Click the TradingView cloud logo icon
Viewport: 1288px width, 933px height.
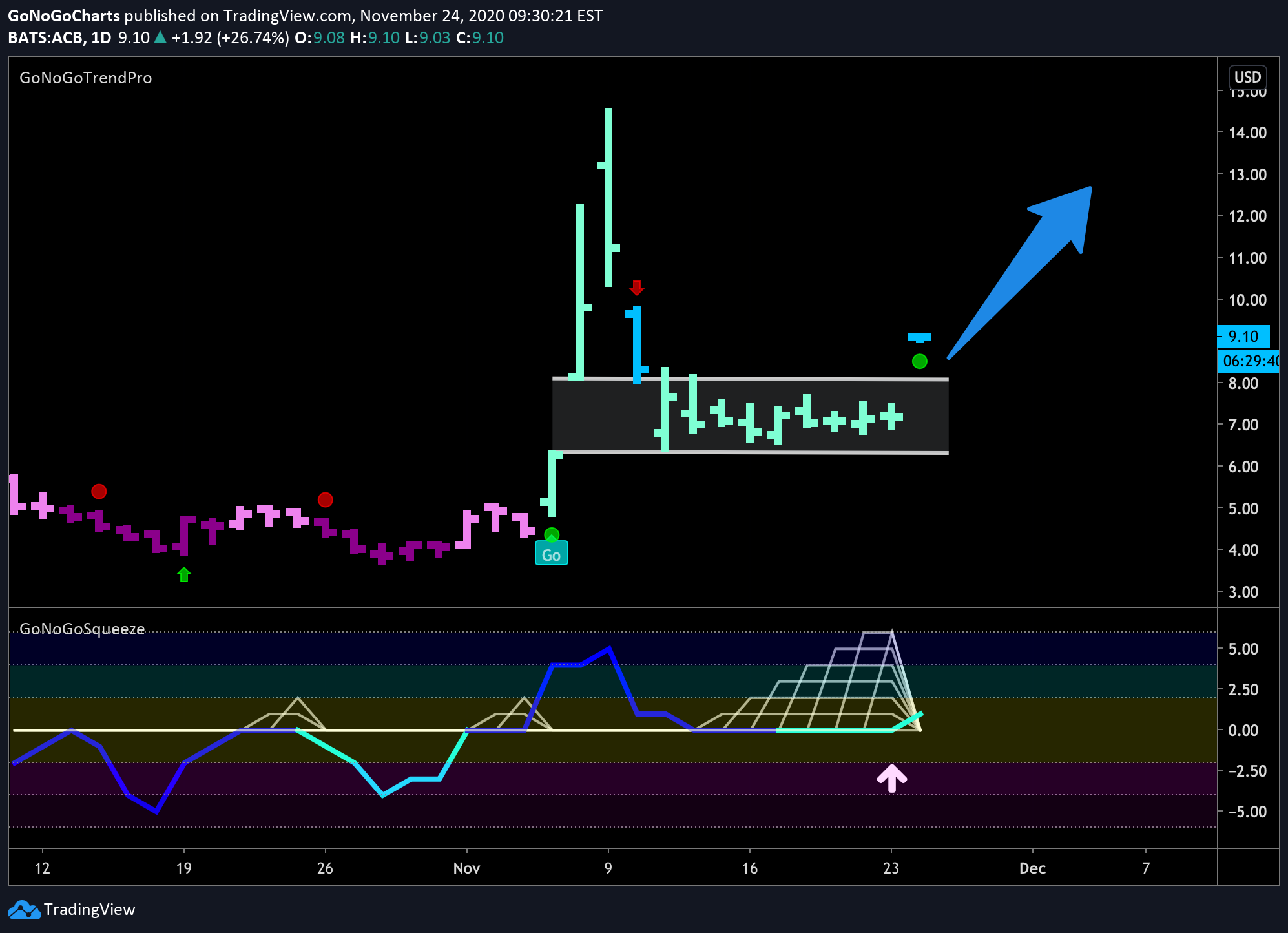25,910
